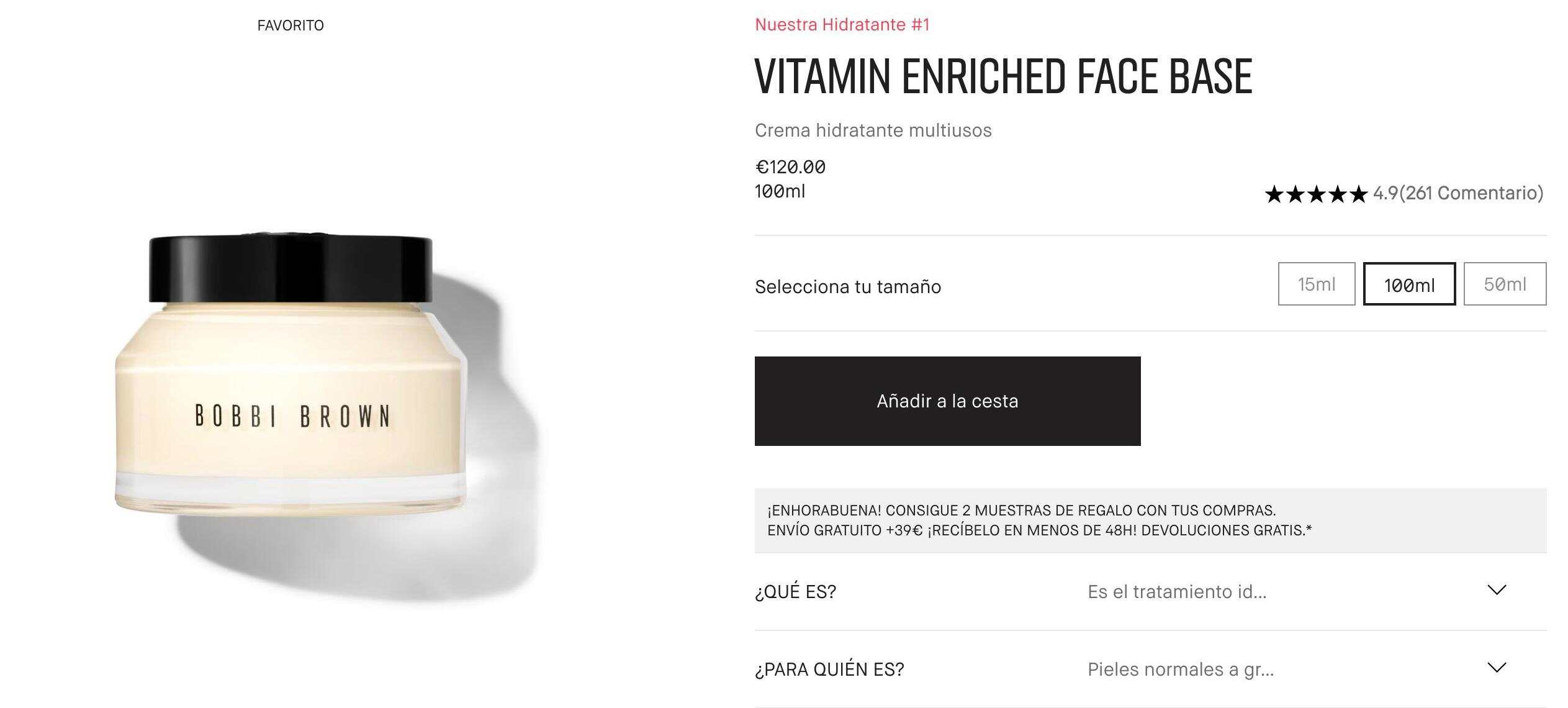Expand the ¿QUÉ ES? chevron arrow
The width and height of the screenshot is (1568, 708).
[x=1497, y=590]
